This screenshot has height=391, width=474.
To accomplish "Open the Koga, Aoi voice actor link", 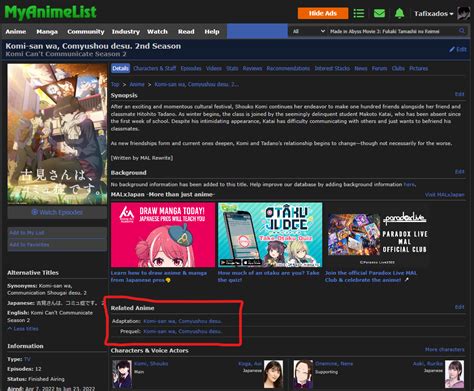I will click(x=250, y=364).
